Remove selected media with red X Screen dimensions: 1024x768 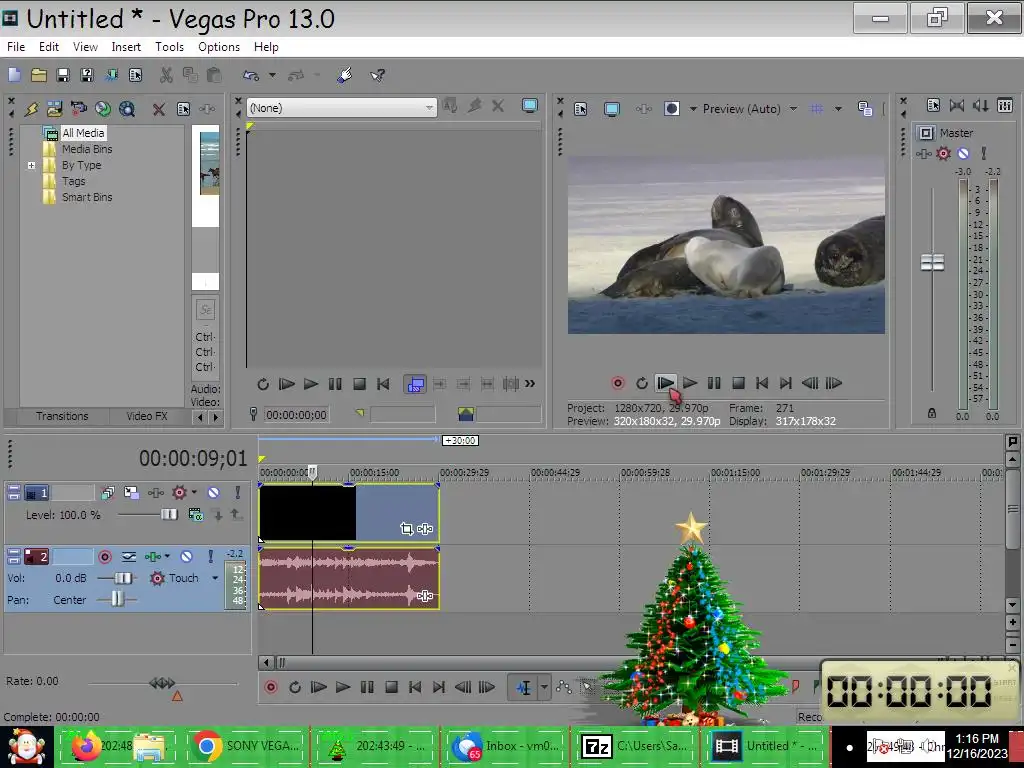tap(159, 109)
